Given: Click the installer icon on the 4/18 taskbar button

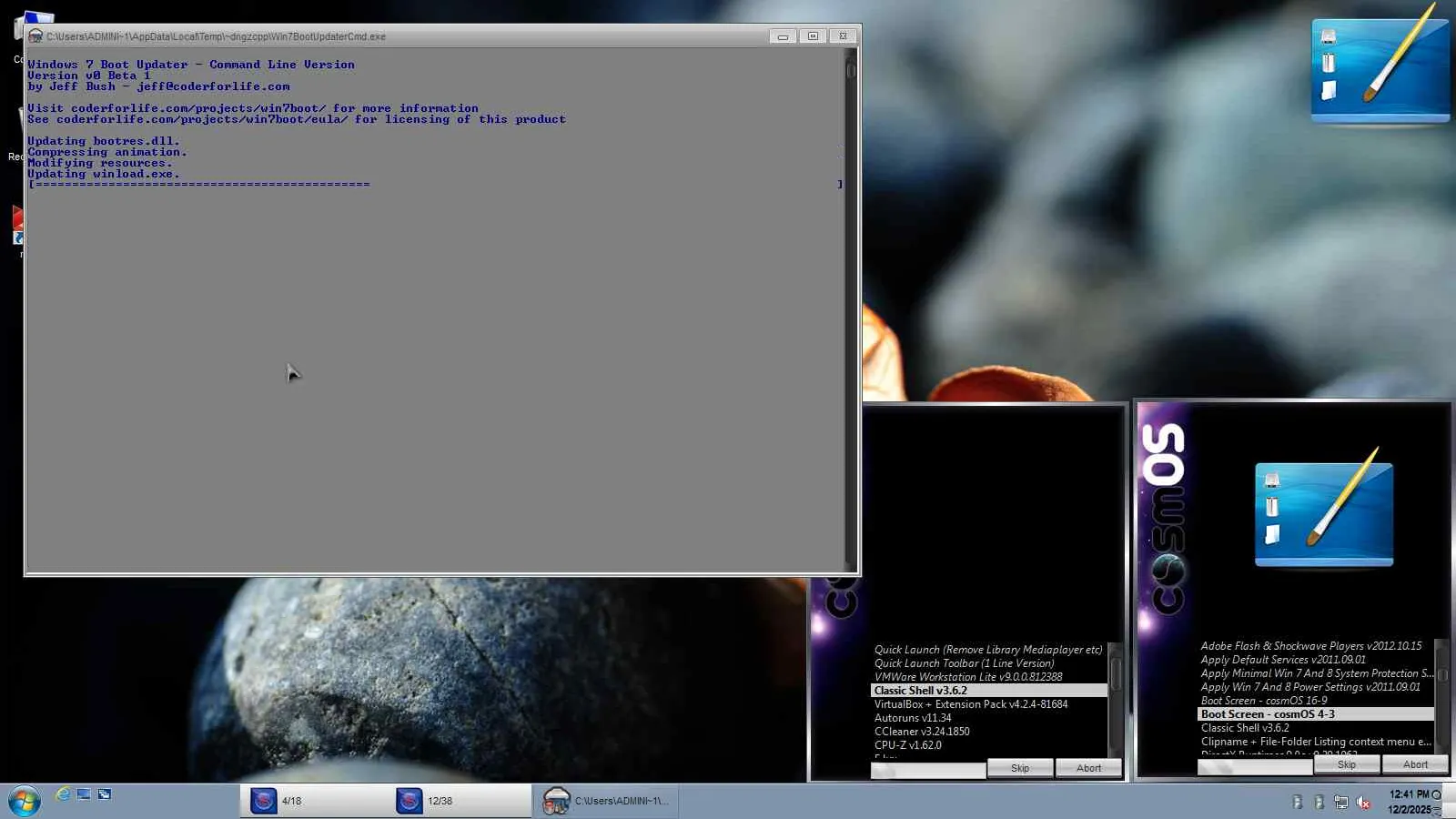Looking at the screenshot, I should 264,801.
